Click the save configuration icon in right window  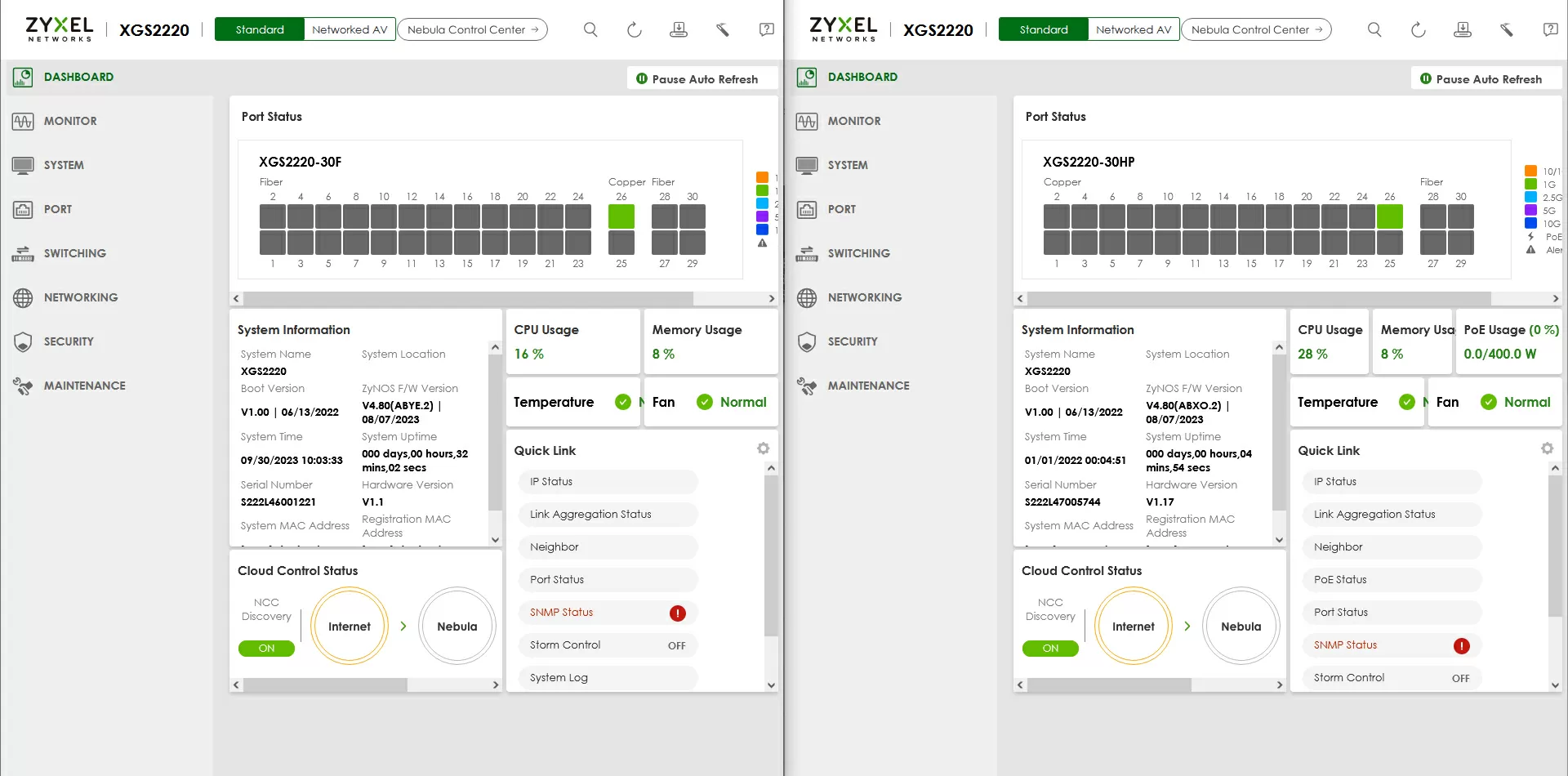[x=1463, y=29]
